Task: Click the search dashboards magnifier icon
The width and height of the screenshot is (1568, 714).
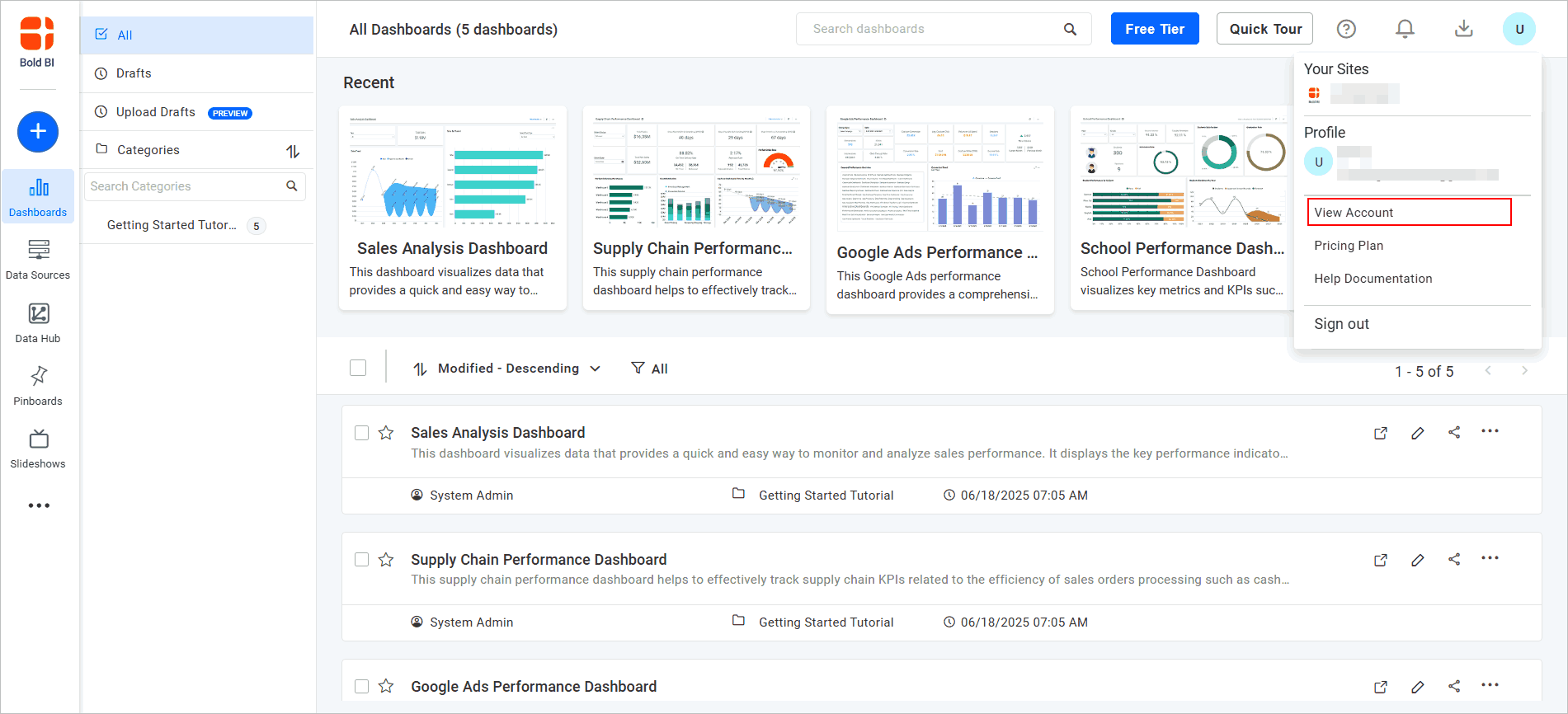Action: pyautogui.click(x=1070, y=29)
